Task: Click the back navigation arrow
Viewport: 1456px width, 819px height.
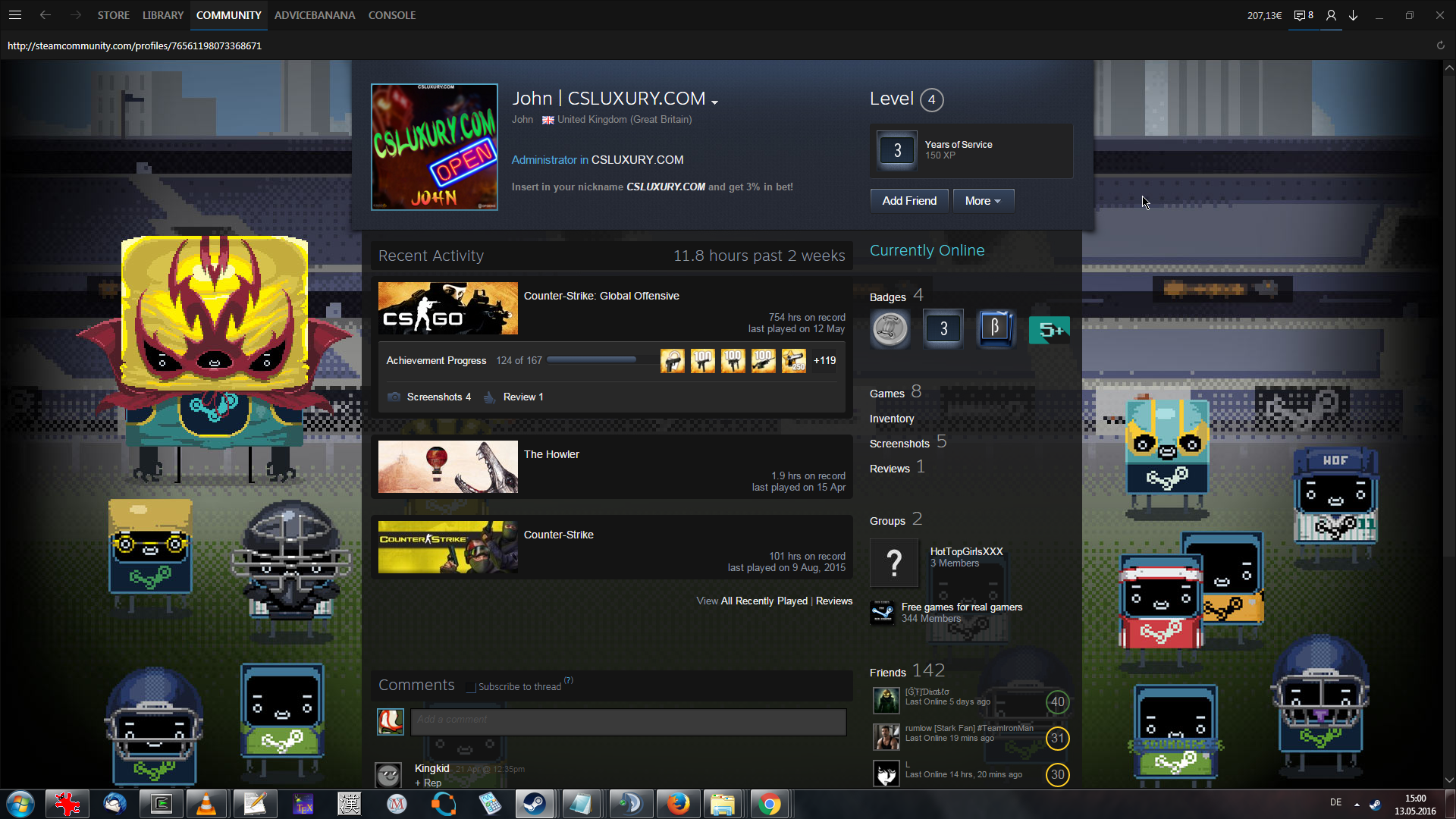Action: coord(45,15)
